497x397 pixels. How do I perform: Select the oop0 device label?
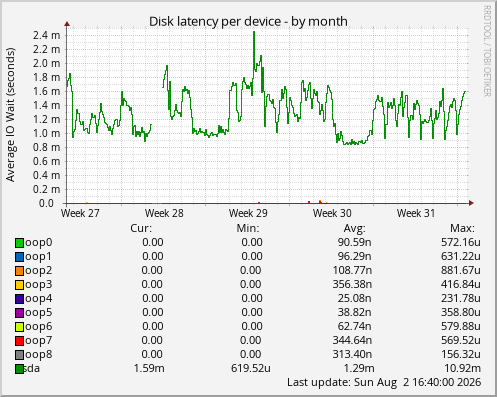click(x=39, y=243)
